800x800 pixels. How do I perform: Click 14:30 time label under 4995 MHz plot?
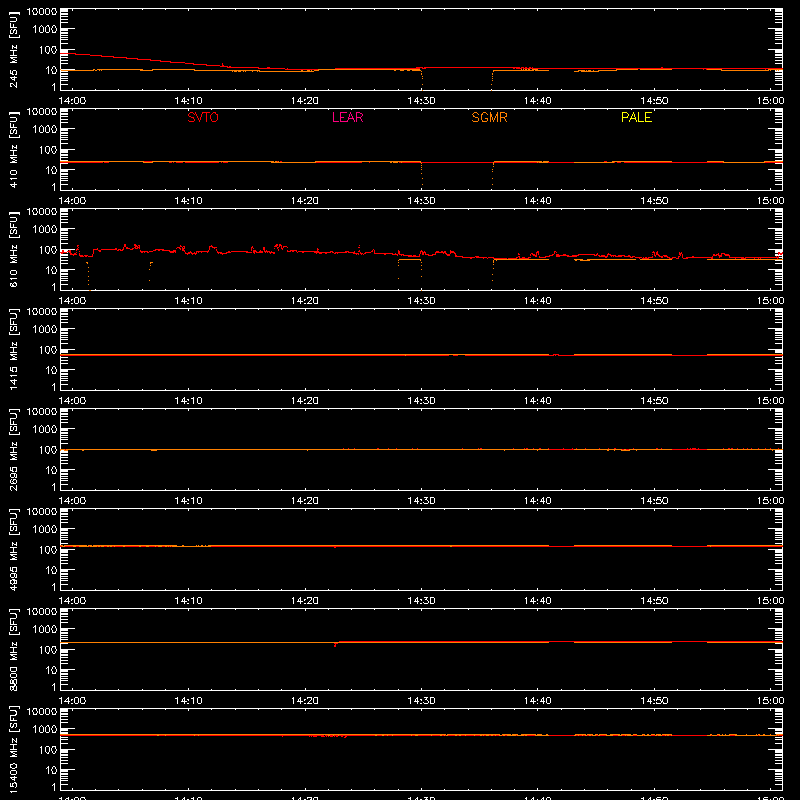pyautogui.click(x=421, y=601)
